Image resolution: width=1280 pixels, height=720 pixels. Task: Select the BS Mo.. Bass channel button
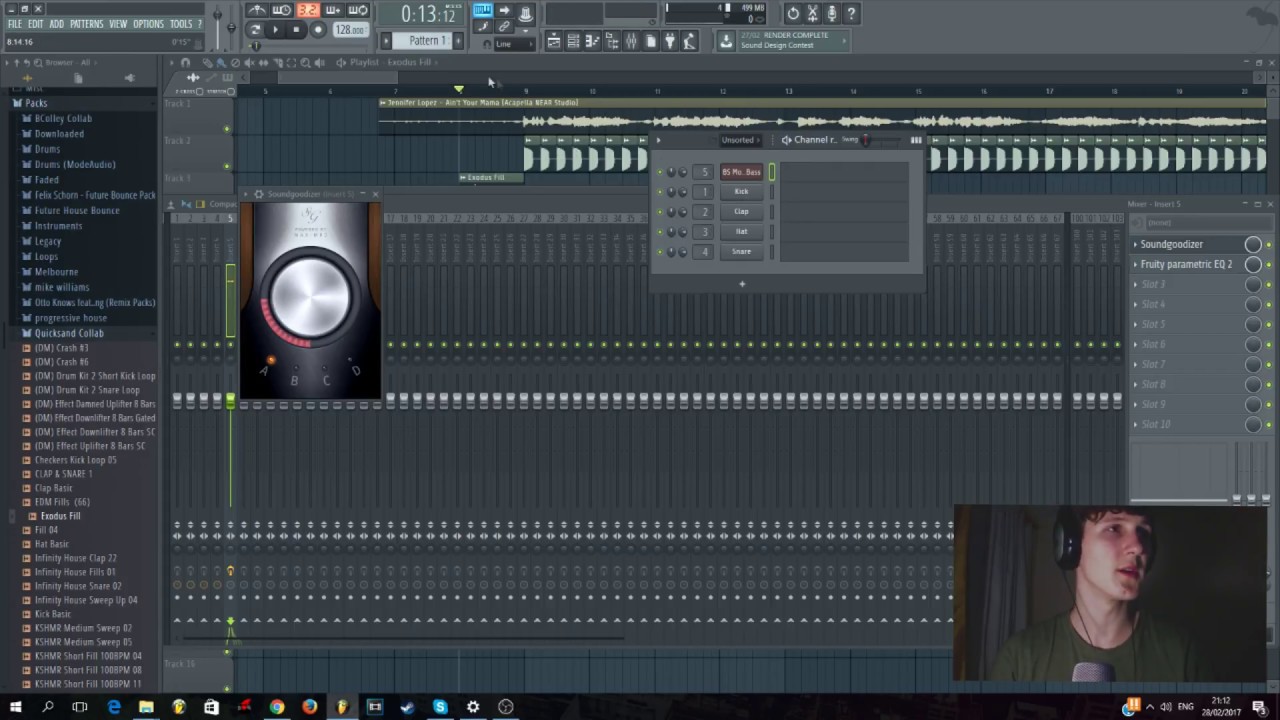pos(741,172)
